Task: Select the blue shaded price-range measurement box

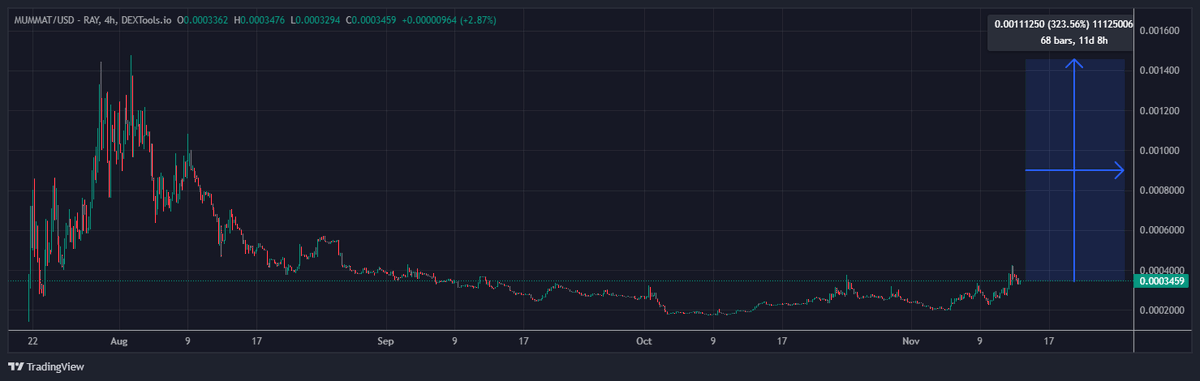Action: pyautogui.click(x=1074, y=170)
